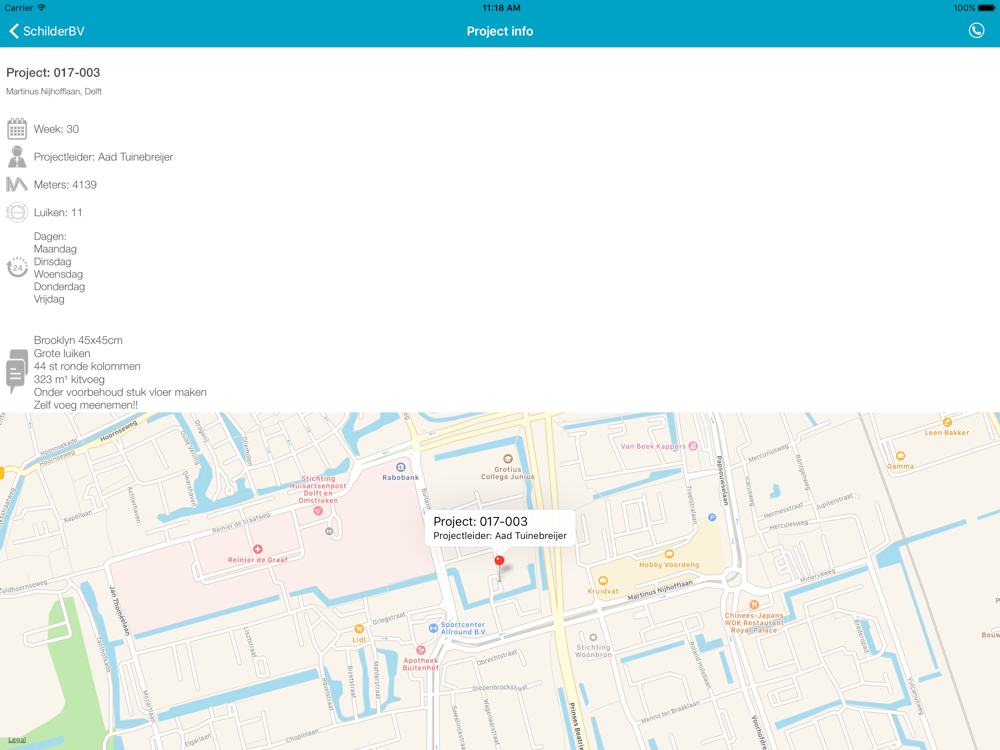Tap the Project 017-003 map callout
Image resolution: width=1000 pixels, height=750 pixels.
click(x=500, y=528)
